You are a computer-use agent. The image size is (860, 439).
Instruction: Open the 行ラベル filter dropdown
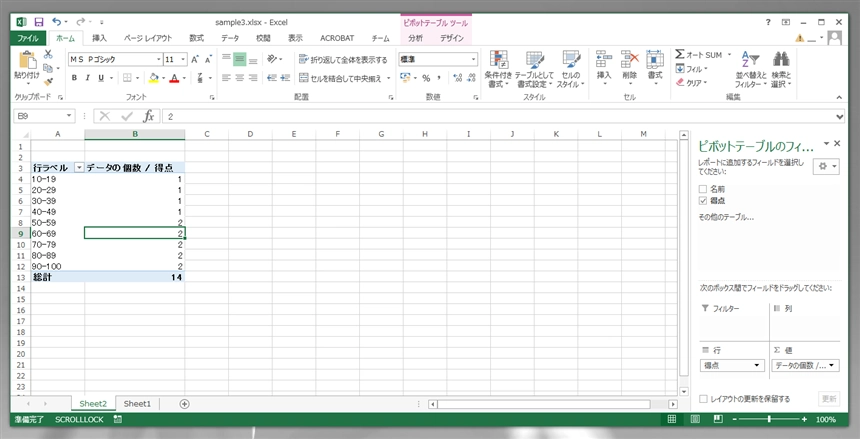point(79,167)
